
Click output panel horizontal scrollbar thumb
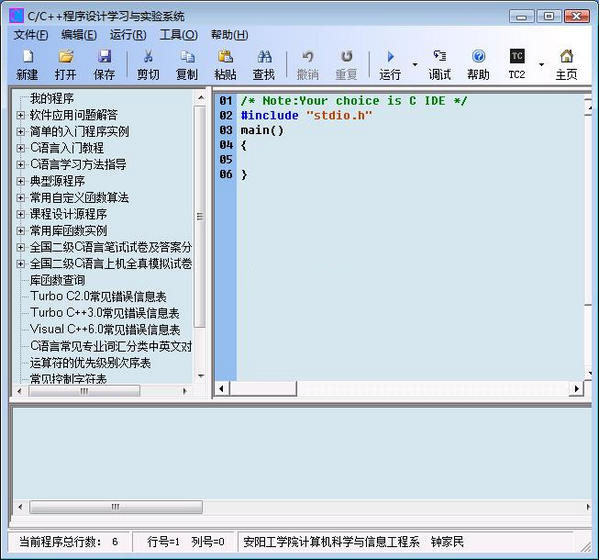click(x=116, y=507)
